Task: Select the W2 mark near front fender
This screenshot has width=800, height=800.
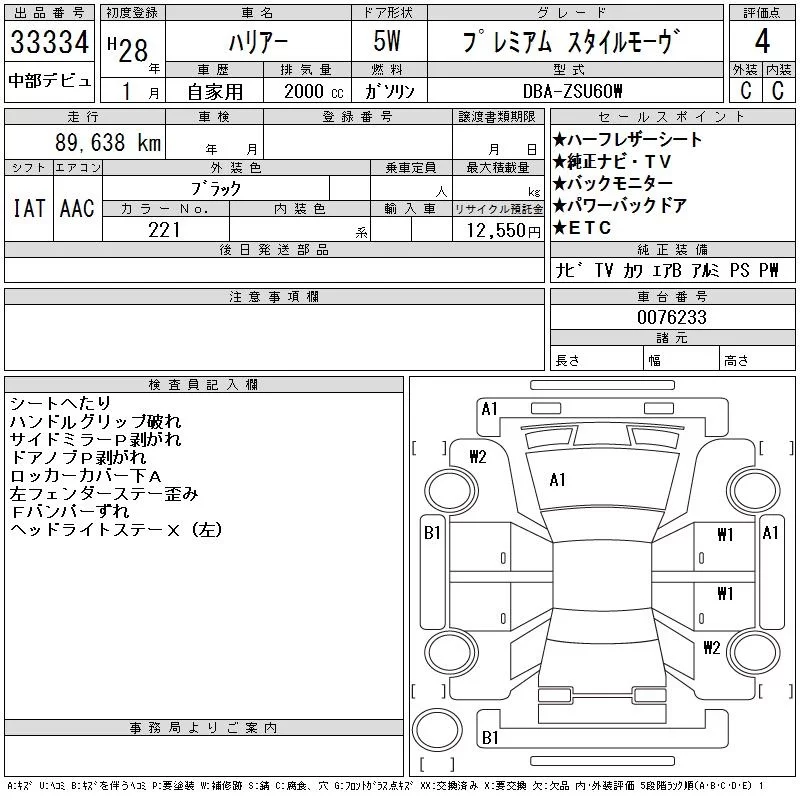Action: tap(477, 457)
